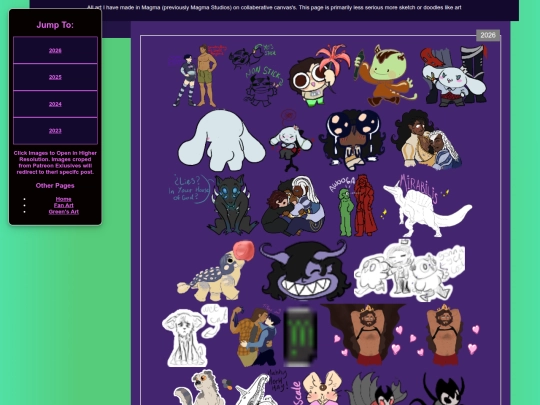This screenshot has height=405, width=540.
Task: Jump to the 2024 section
Action: click(55, 104)
